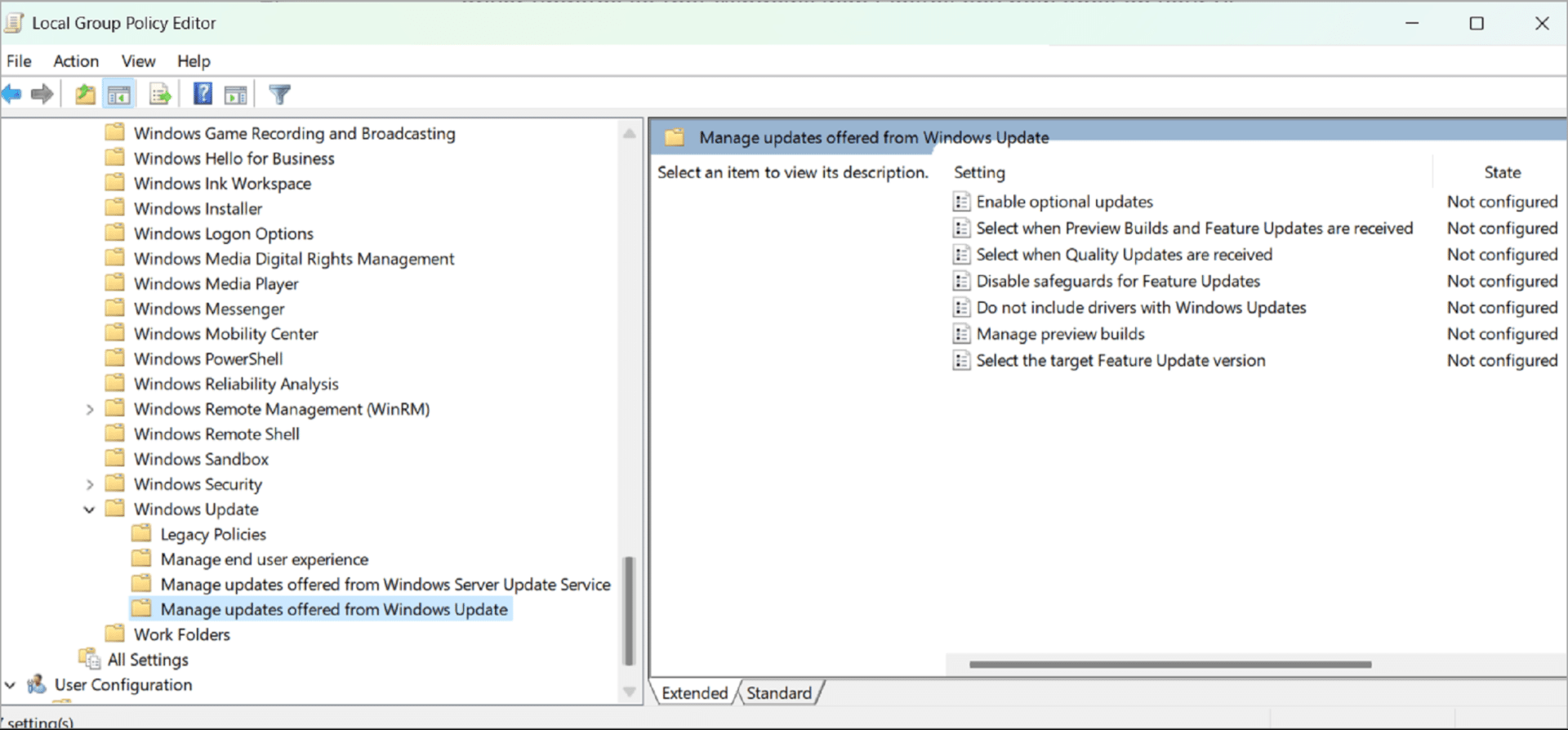Click Not configured state for Manage preview builds
1568x730 pixels.
1502,334
